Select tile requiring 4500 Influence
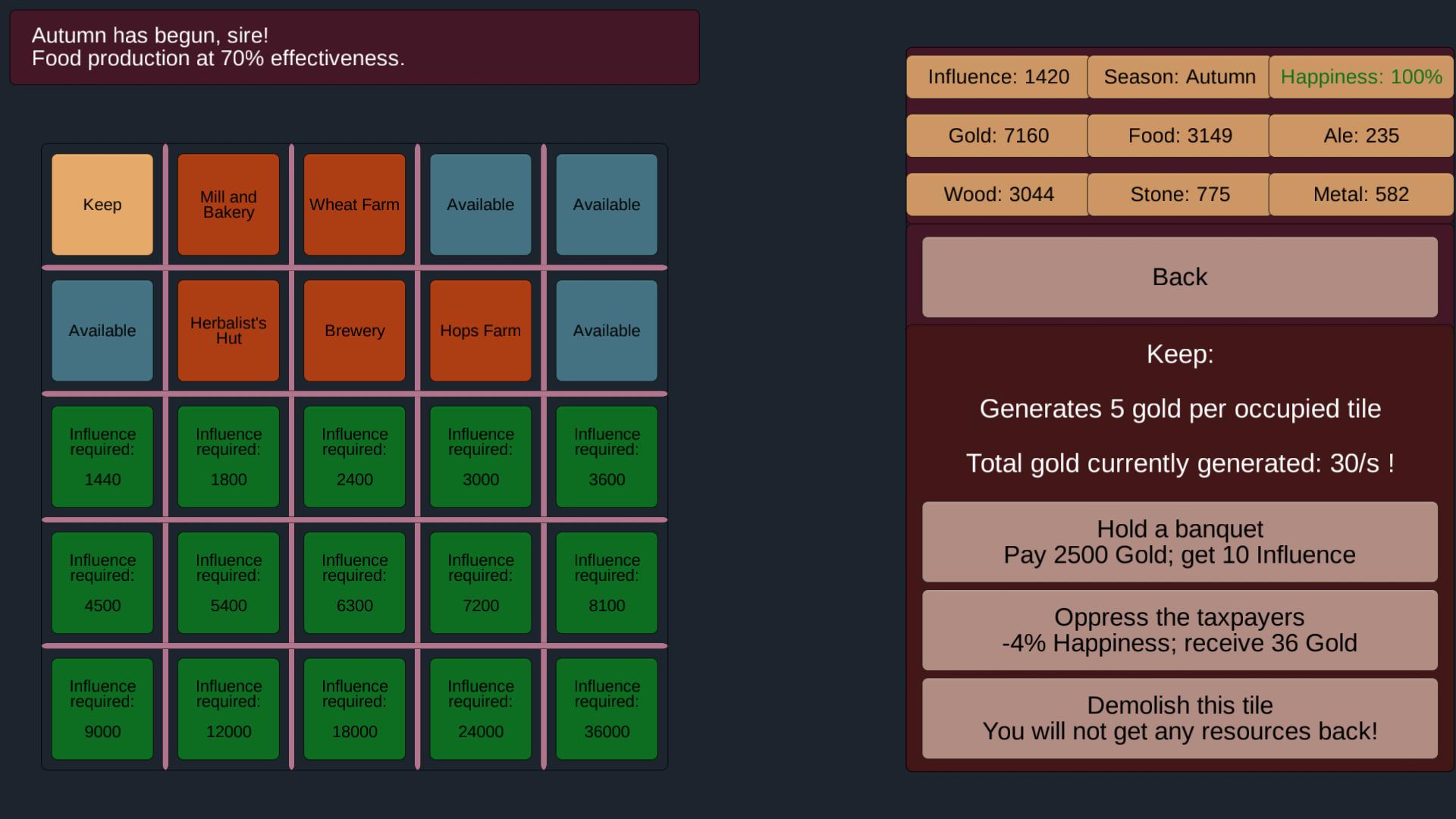1456x819 pixels. (x=102, y=582)
